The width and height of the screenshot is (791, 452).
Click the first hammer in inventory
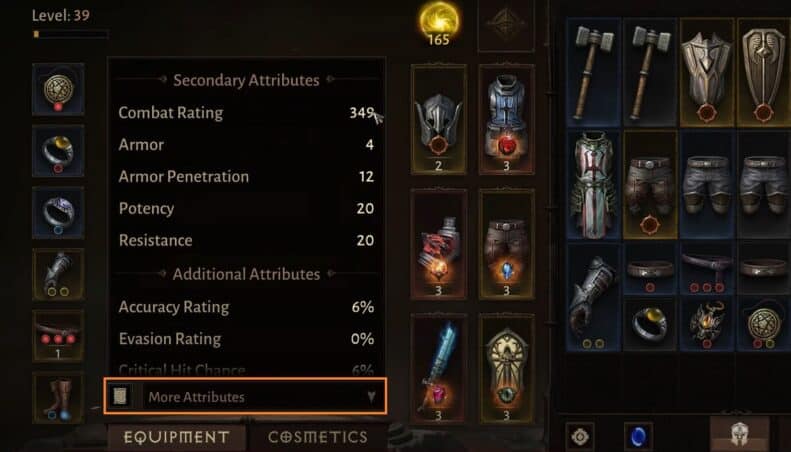click(x=594, y=72)
